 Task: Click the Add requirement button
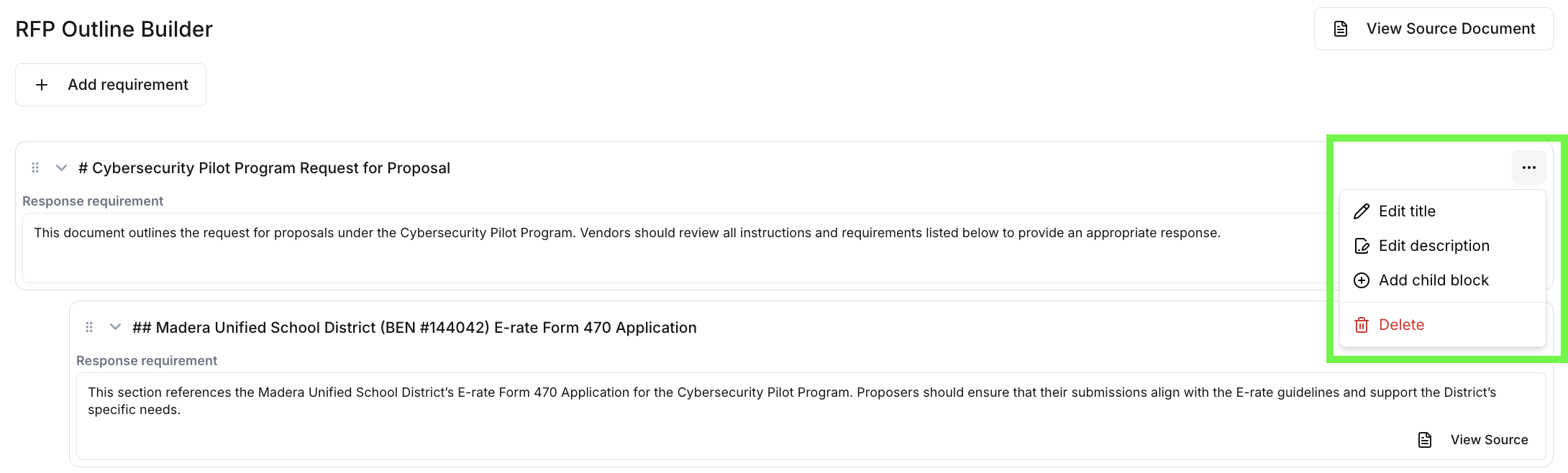(110, 84)
